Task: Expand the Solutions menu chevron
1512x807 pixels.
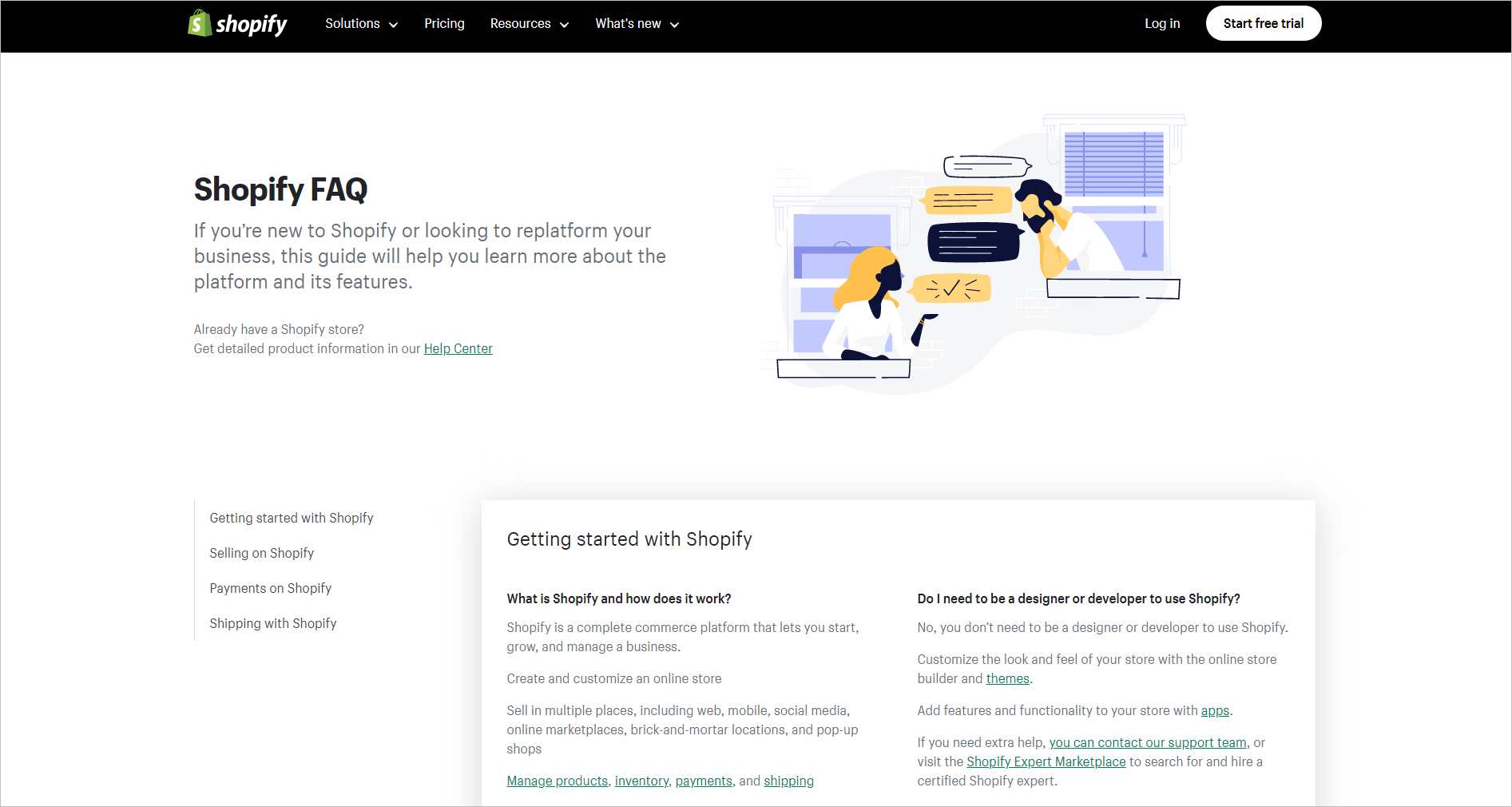Action: point(393,25)
